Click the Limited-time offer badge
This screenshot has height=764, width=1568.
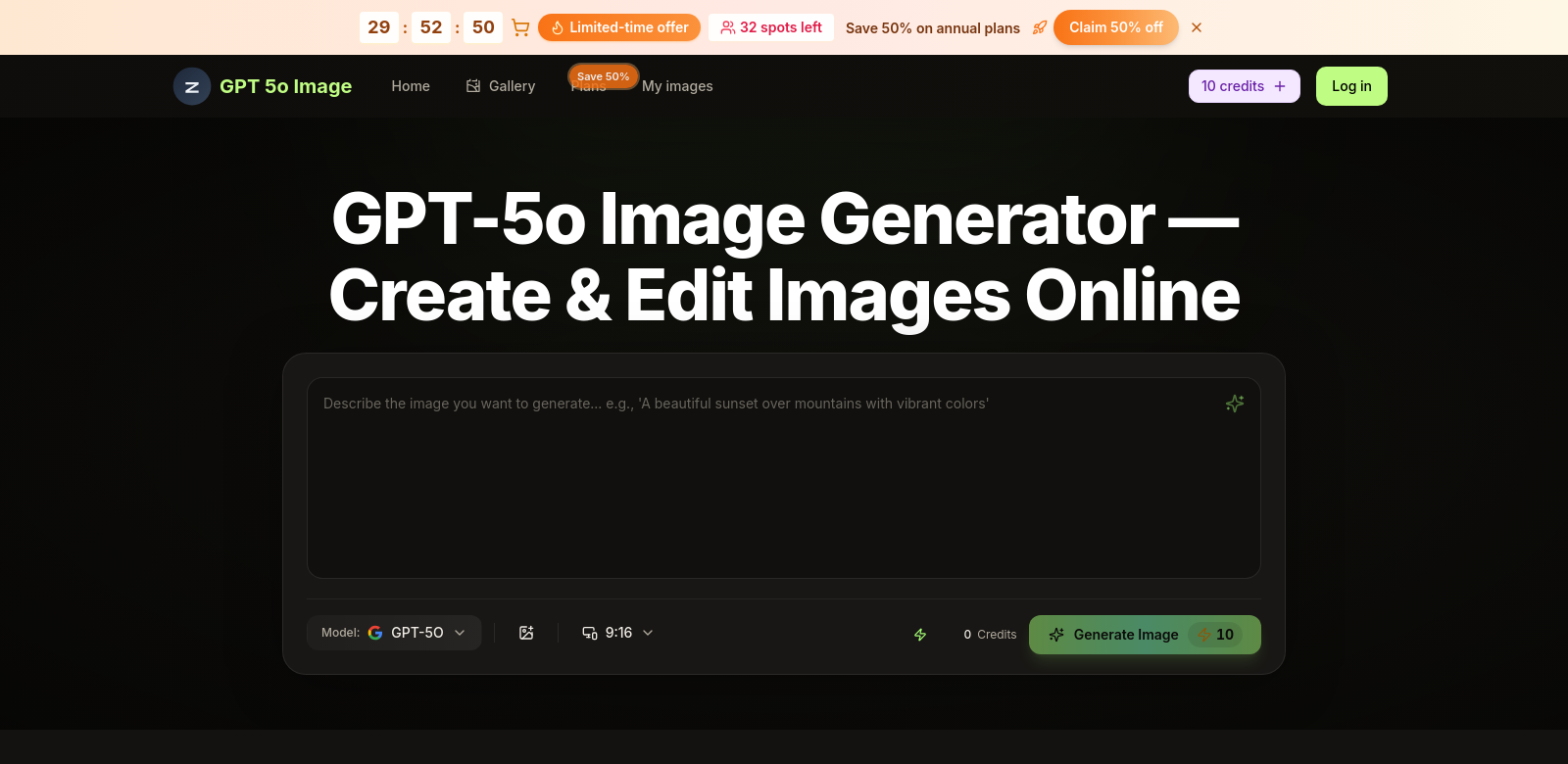click(619, 27)
